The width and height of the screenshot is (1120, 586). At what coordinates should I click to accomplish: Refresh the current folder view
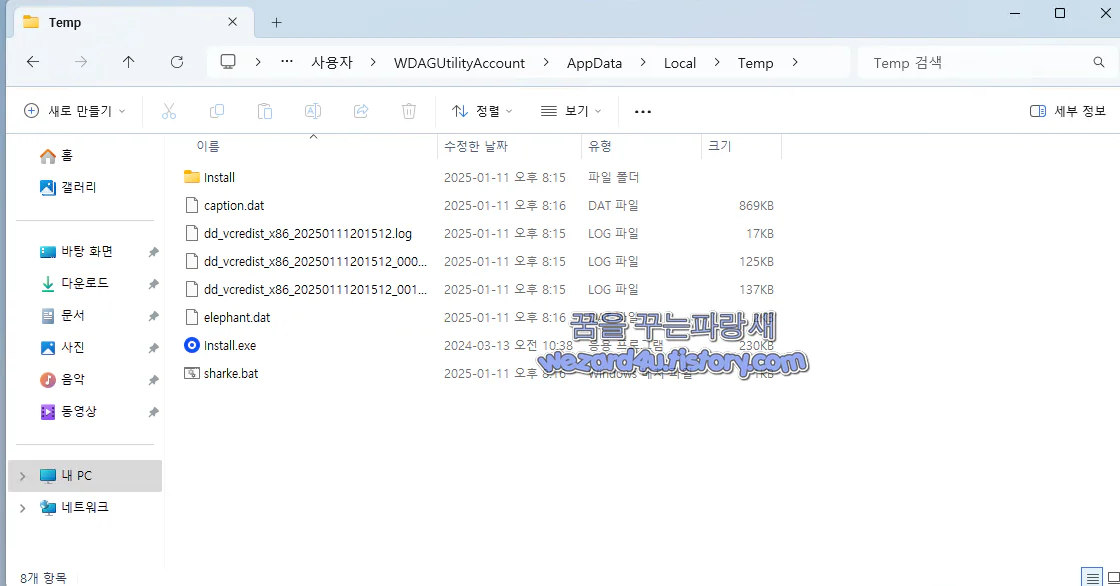pos(177,62)
